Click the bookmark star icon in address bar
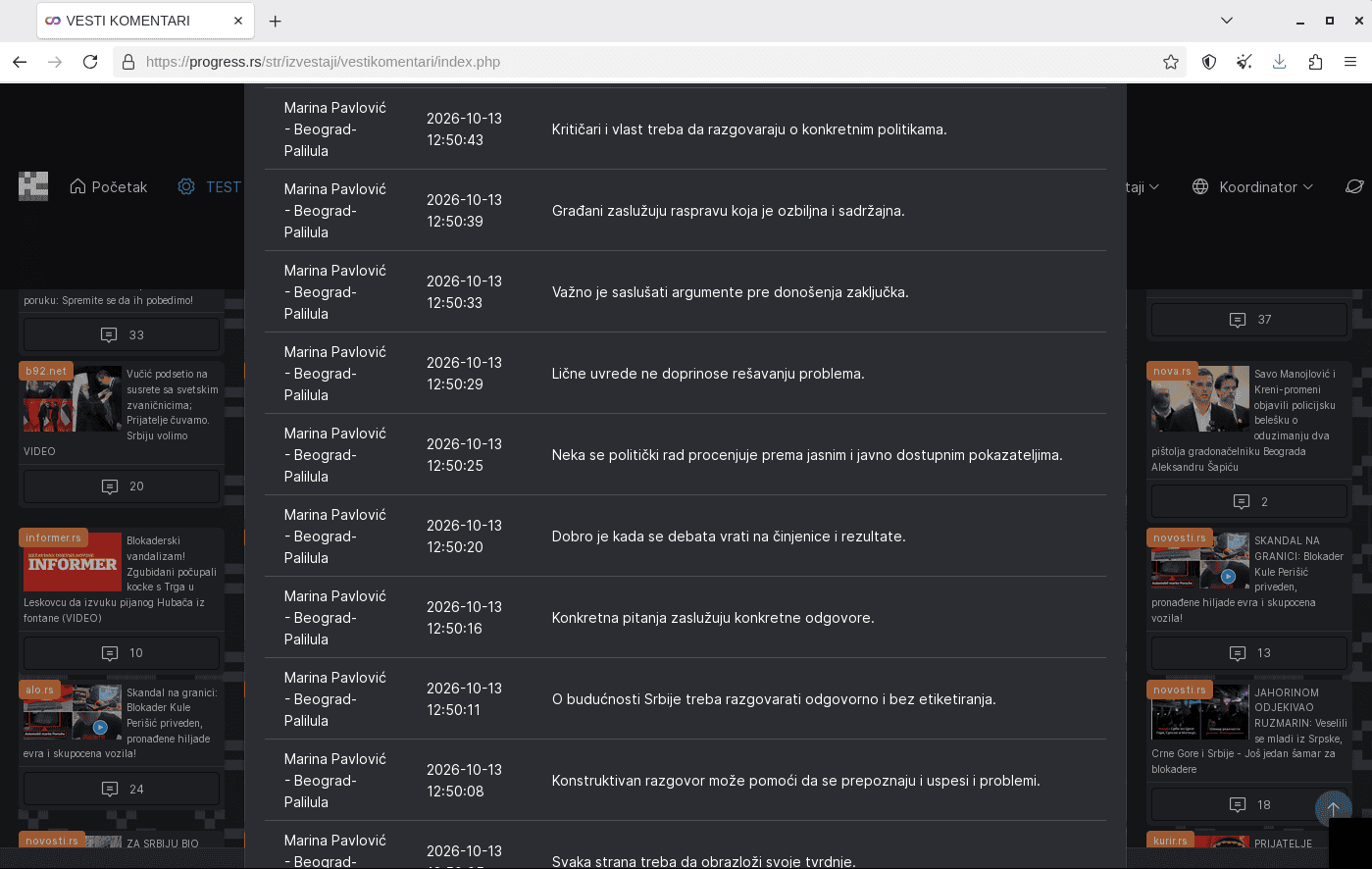Viewport: 1372px width, 869px height. (1170, 62)
